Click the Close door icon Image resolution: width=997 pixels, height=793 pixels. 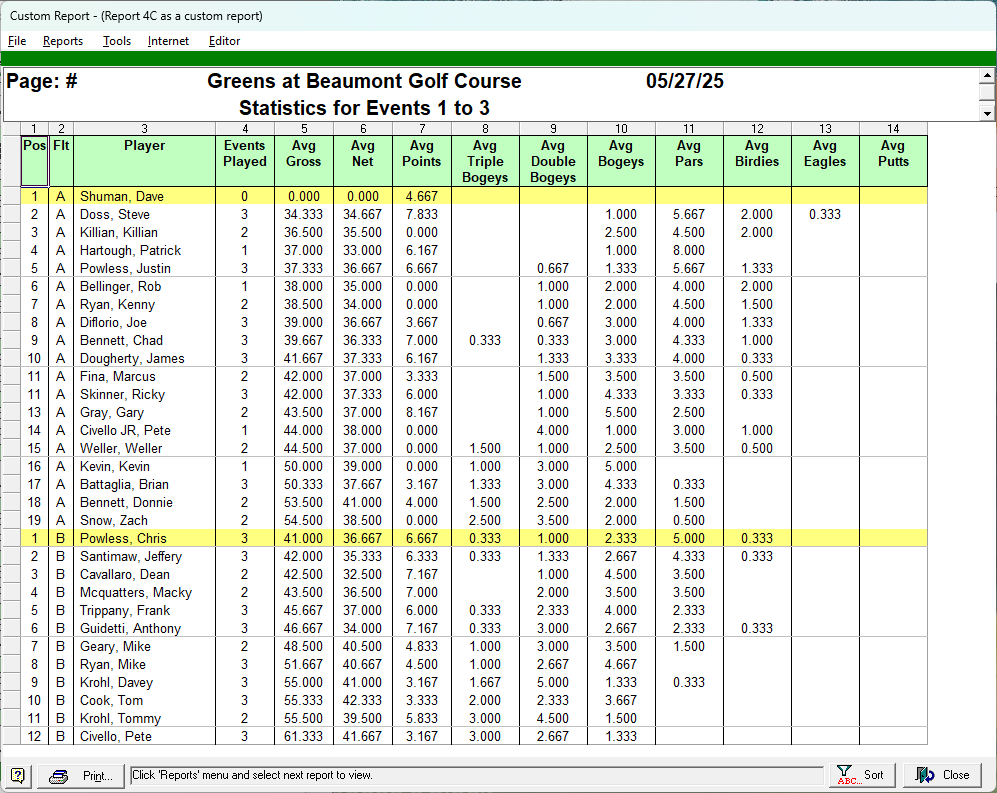(926, 775)
